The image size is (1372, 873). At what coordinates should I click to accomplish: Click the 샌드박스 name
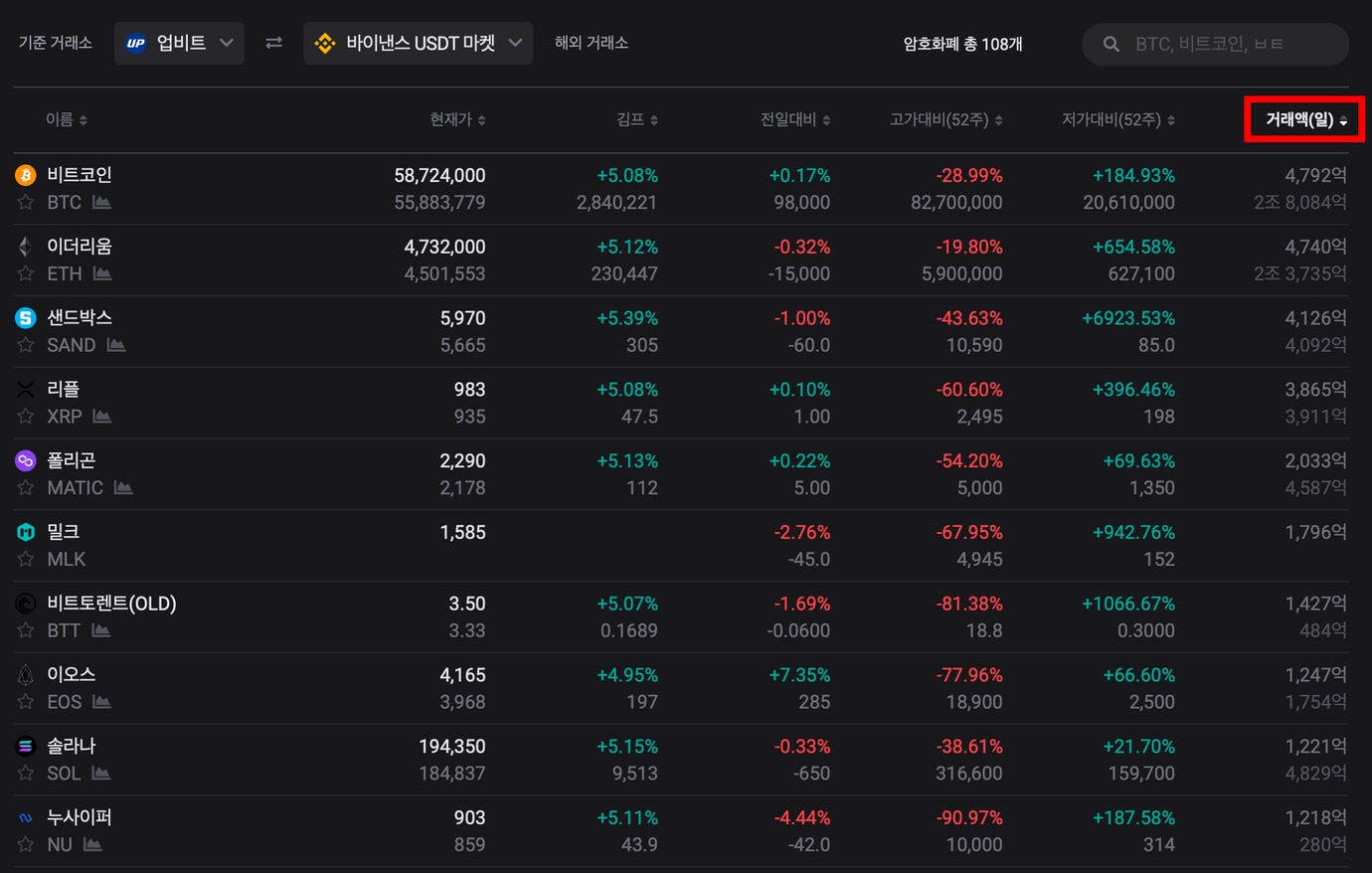(x=80, y=318)
